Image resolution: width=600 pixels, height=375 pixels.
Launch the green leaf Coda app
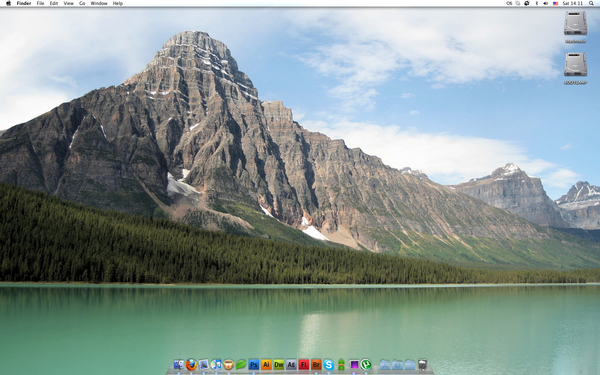tap(241, 365)
